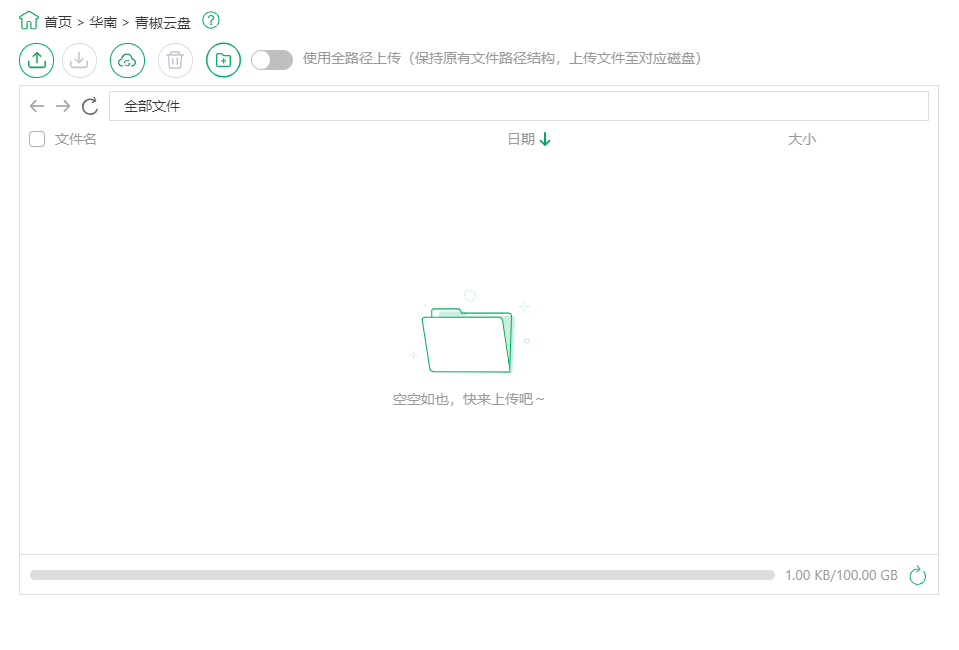Open the cloud sync icon button
This screenshot has height=650, width=959.
[x=127, y=60]
